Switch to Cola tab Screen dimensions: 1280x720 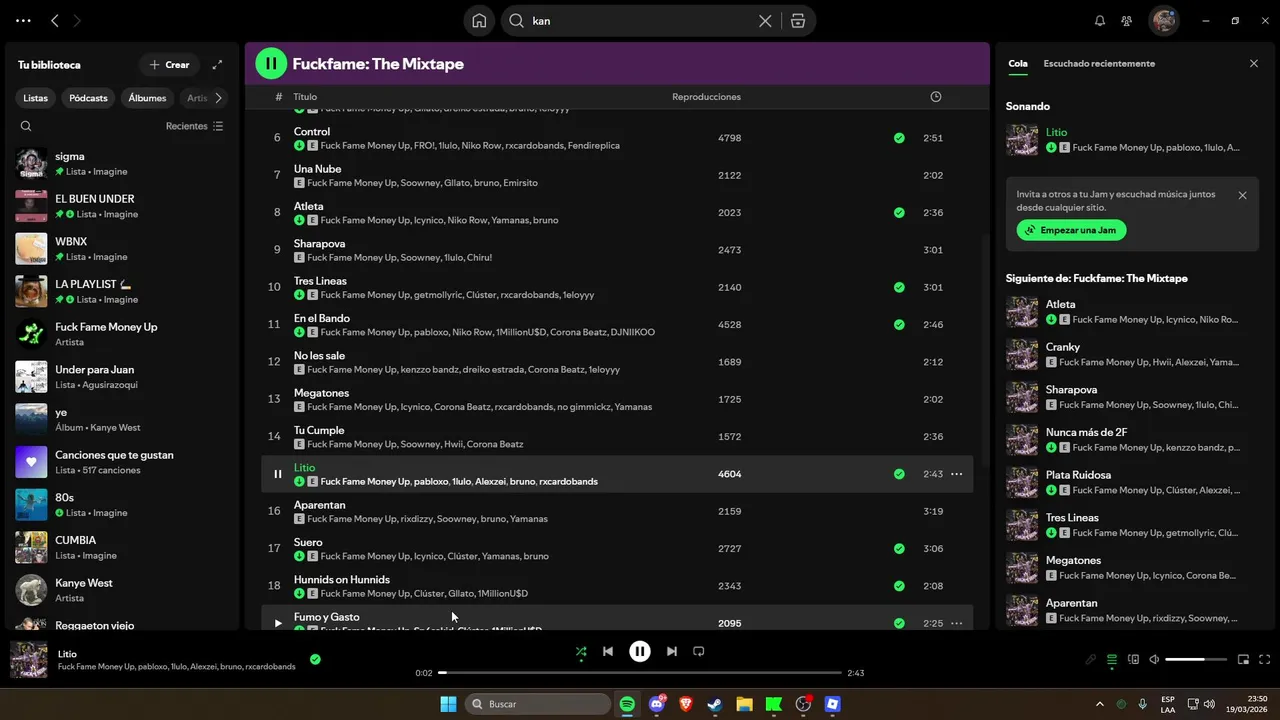(x=1018, y=63)
